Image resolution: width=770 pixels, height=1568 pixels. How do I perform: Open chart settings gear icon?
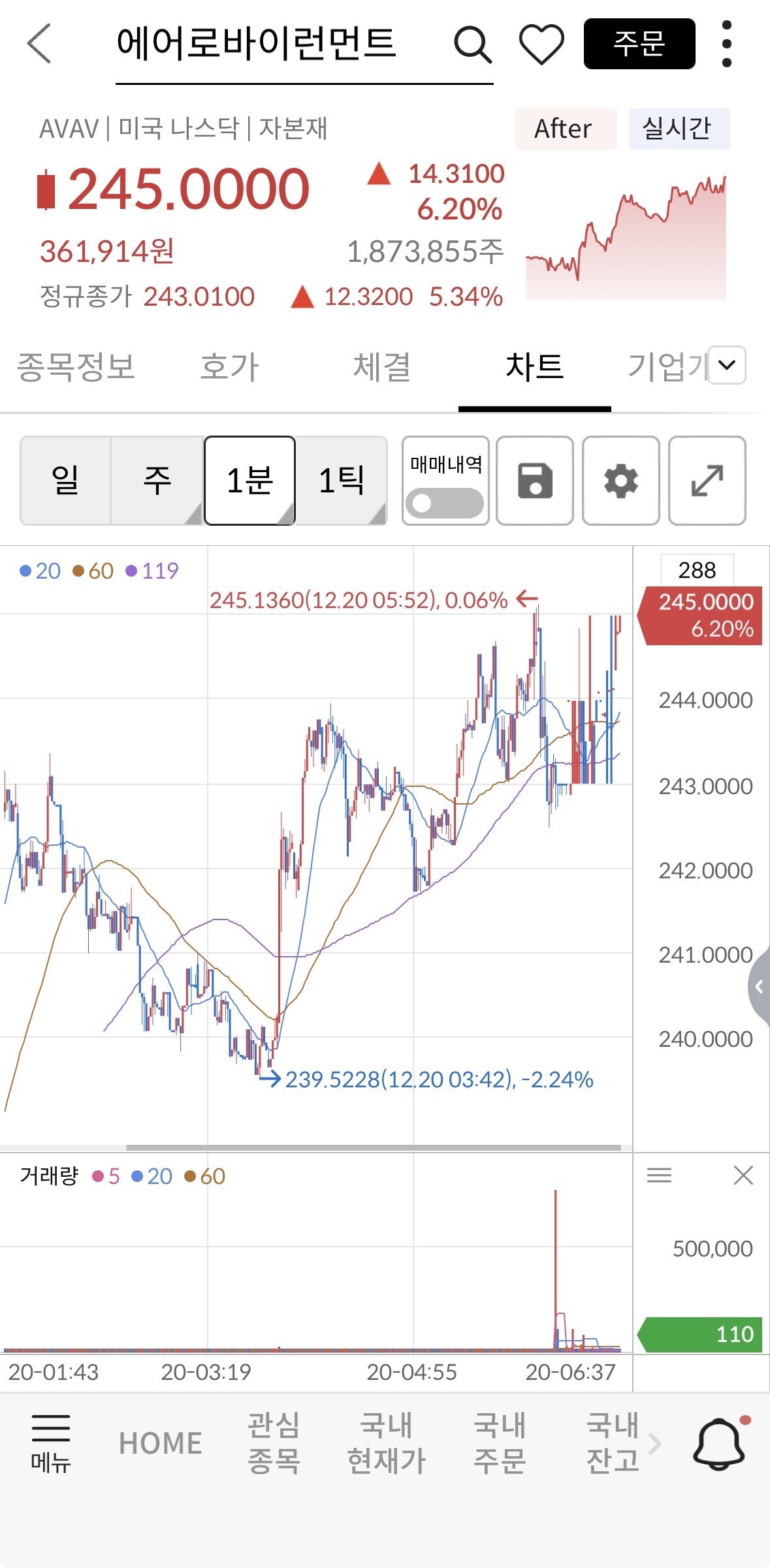(x=621, y=481)
